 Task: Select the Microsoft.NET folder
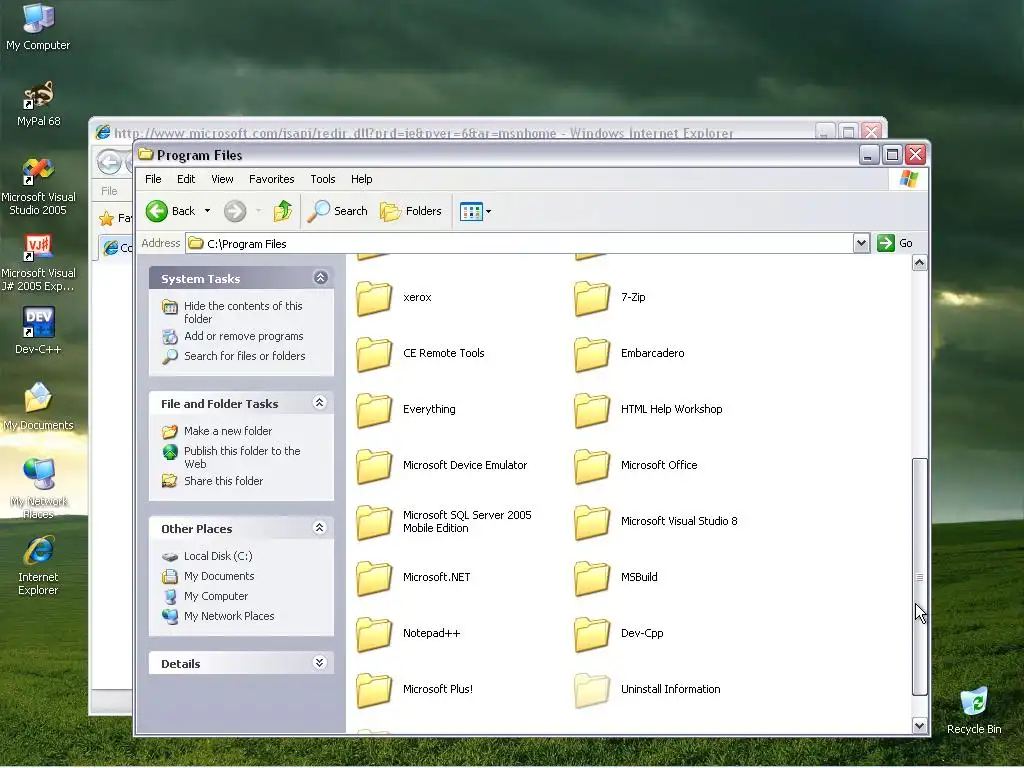click(x=413, y=578)
